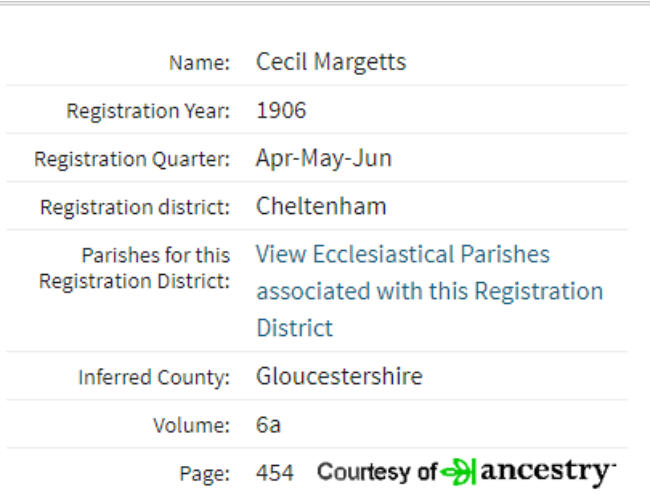Click the Courtesy of text
This screenshot has width=650, height=500.
coord(377,472)
